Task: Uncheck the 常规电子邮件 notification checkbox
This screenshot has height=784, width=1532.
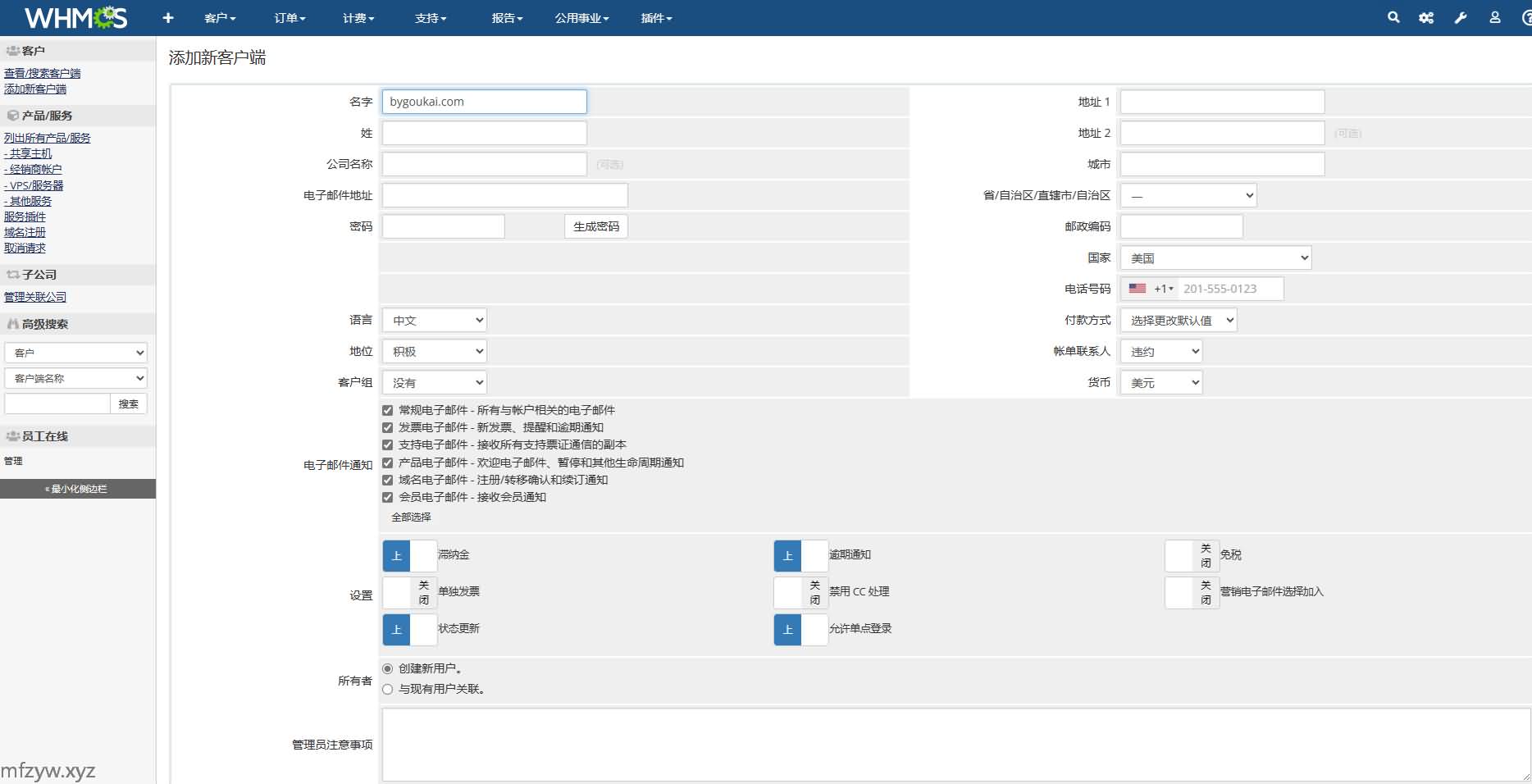Action: (388, 410)
